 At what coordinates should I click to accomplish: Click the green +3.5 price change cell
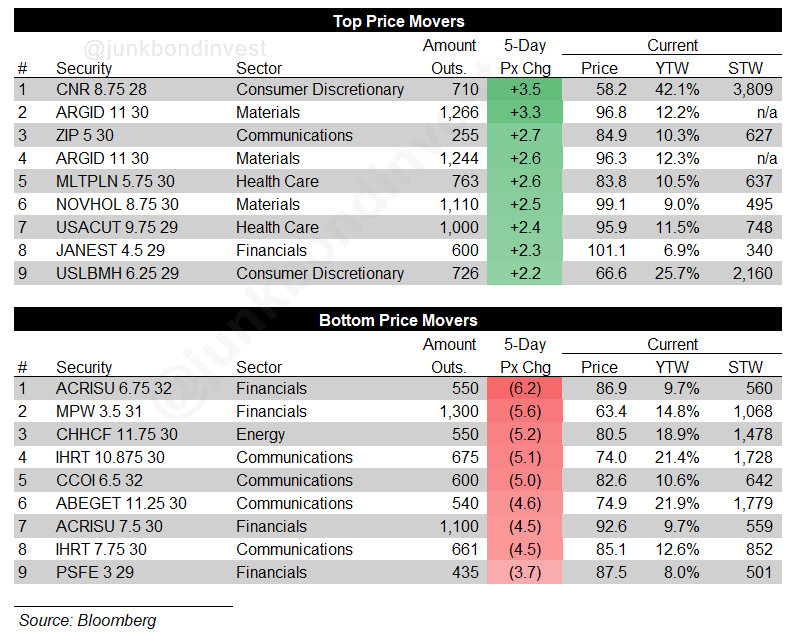(525, 89)
